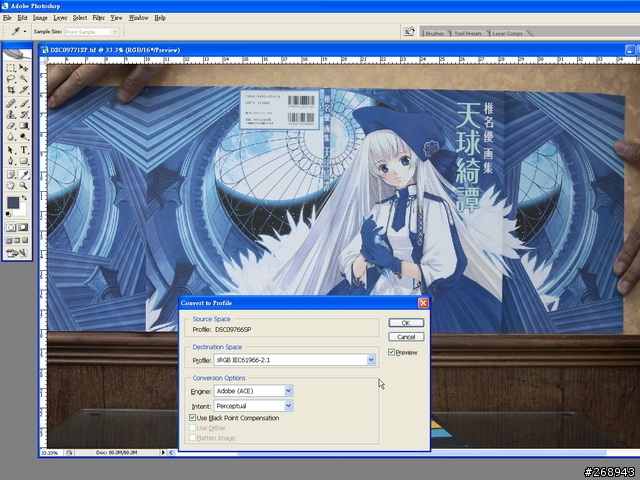The width and height of the screenshot is (640, 480).
Task: Select the Slice tool
Action: point(23,89)
